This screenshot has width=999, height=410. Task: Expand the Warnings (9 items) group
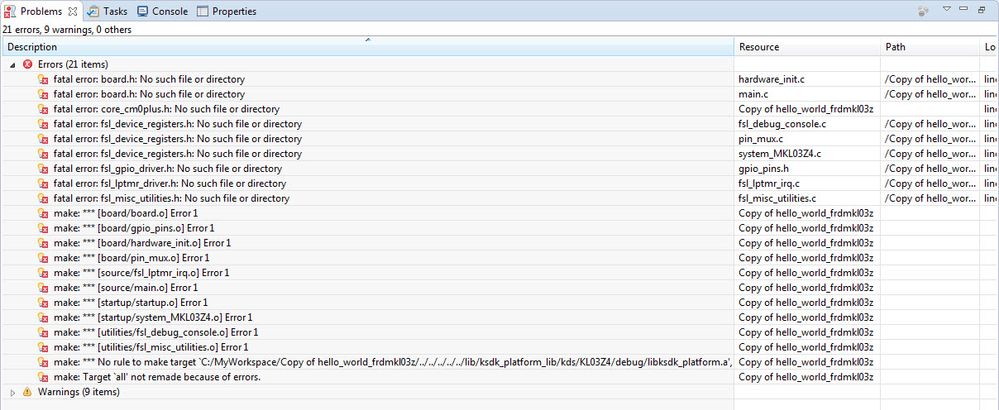[13, 392]
